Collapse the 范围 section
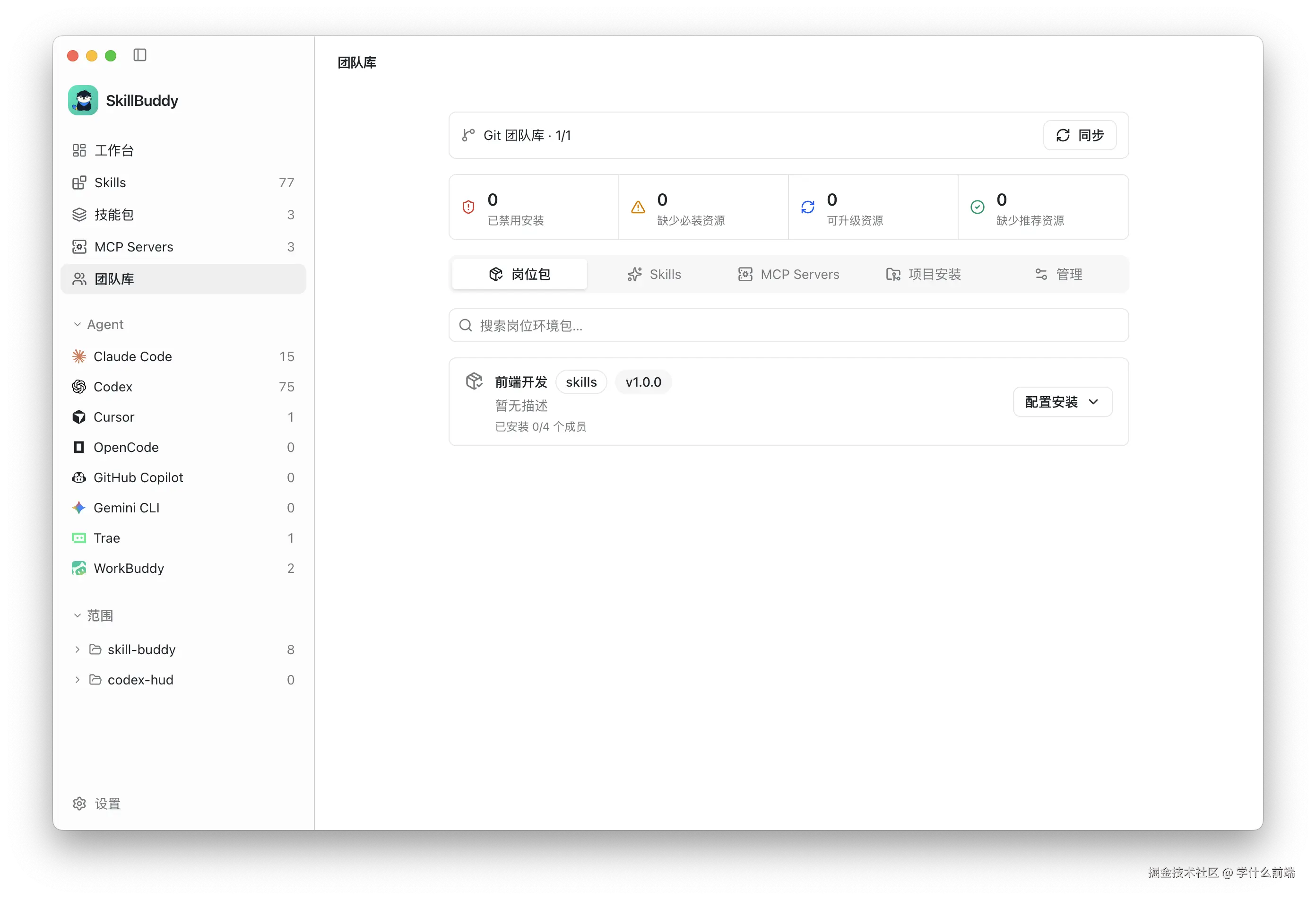Viewport: 1316px width, 900px height. (x=78, y=615)
